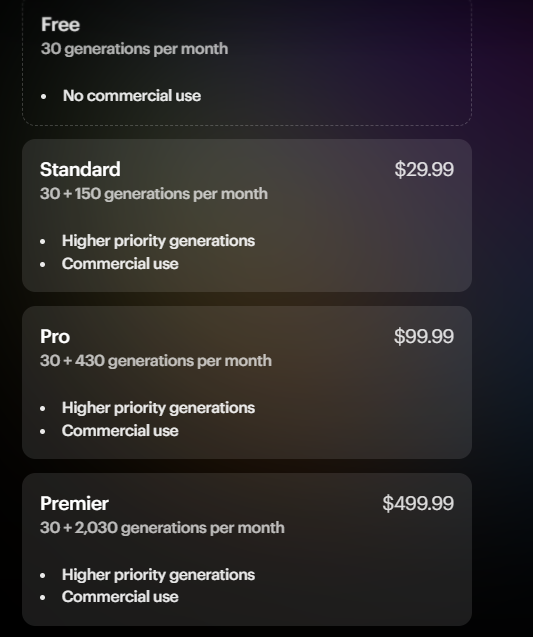Click the Premier plan heading
The width and height of the screenshot is (533, 637).
(x=74, y=503)
